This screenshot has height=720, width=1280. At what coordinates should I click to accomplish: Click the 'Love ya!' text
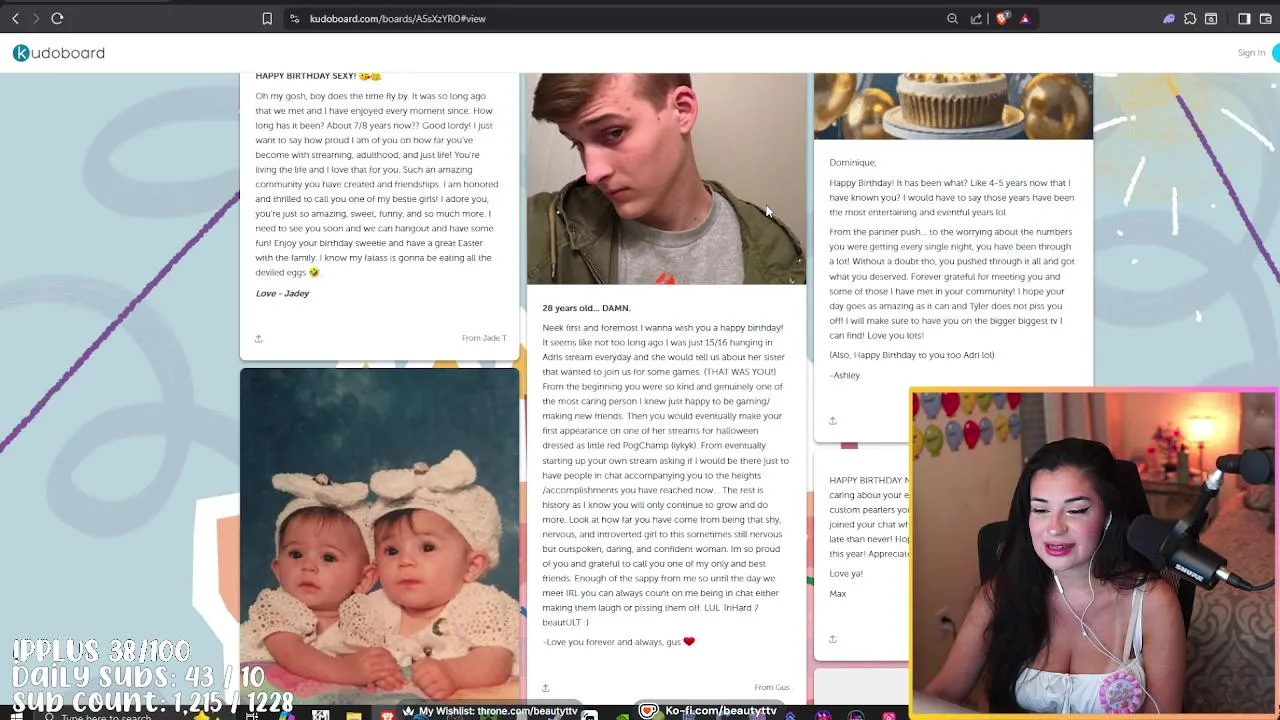(x=846, y=574)
